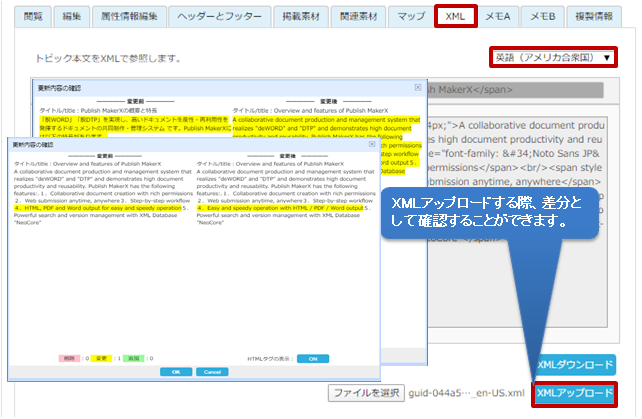The width and height of the screenshot is (642, 419).
Task: Open the 属性情報編集 tab
Action: coord(129,17)
